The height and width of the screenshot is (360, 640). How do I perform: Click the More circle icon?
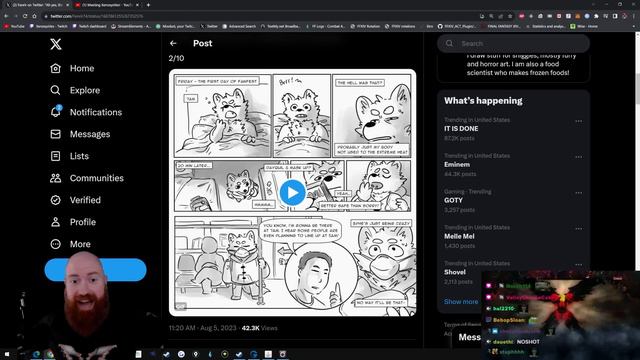click(56, 244)
